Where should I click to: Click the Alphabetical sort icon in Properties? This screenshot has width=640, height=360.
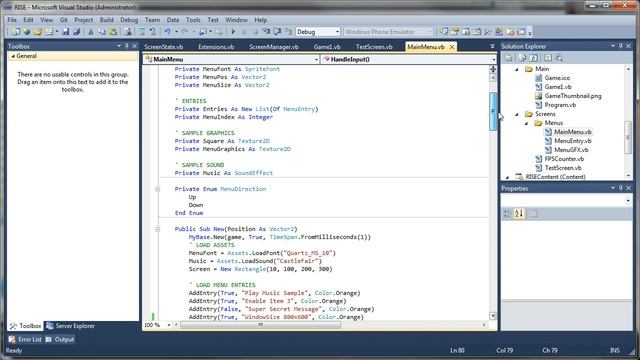pos(519,213)
